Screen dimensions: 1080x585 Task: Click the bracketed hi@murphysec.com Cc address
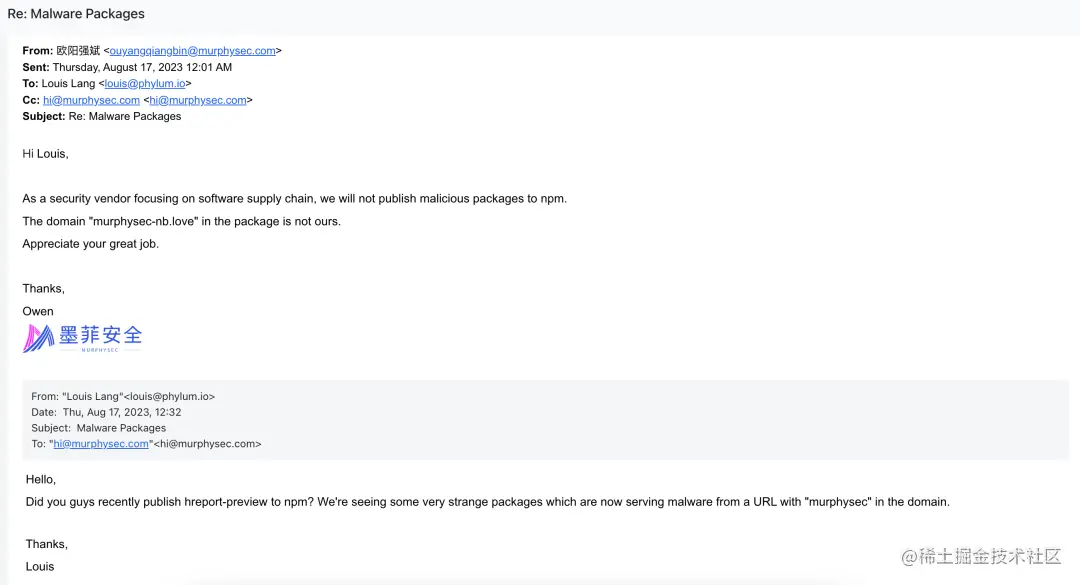198,100
